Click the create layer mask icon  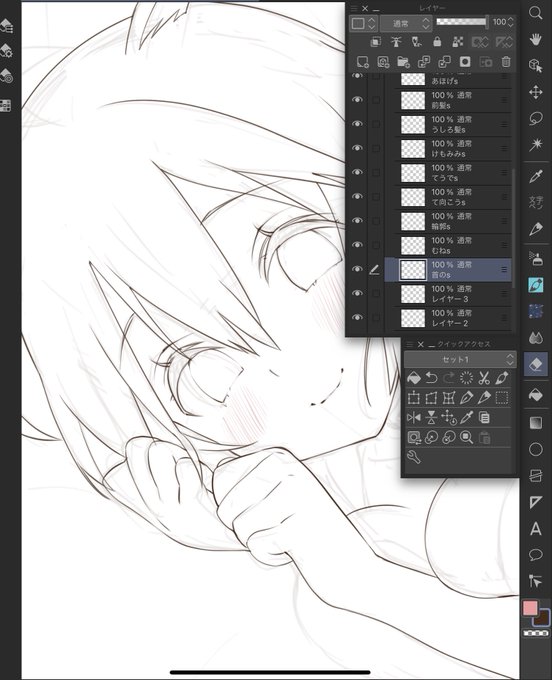465,62
